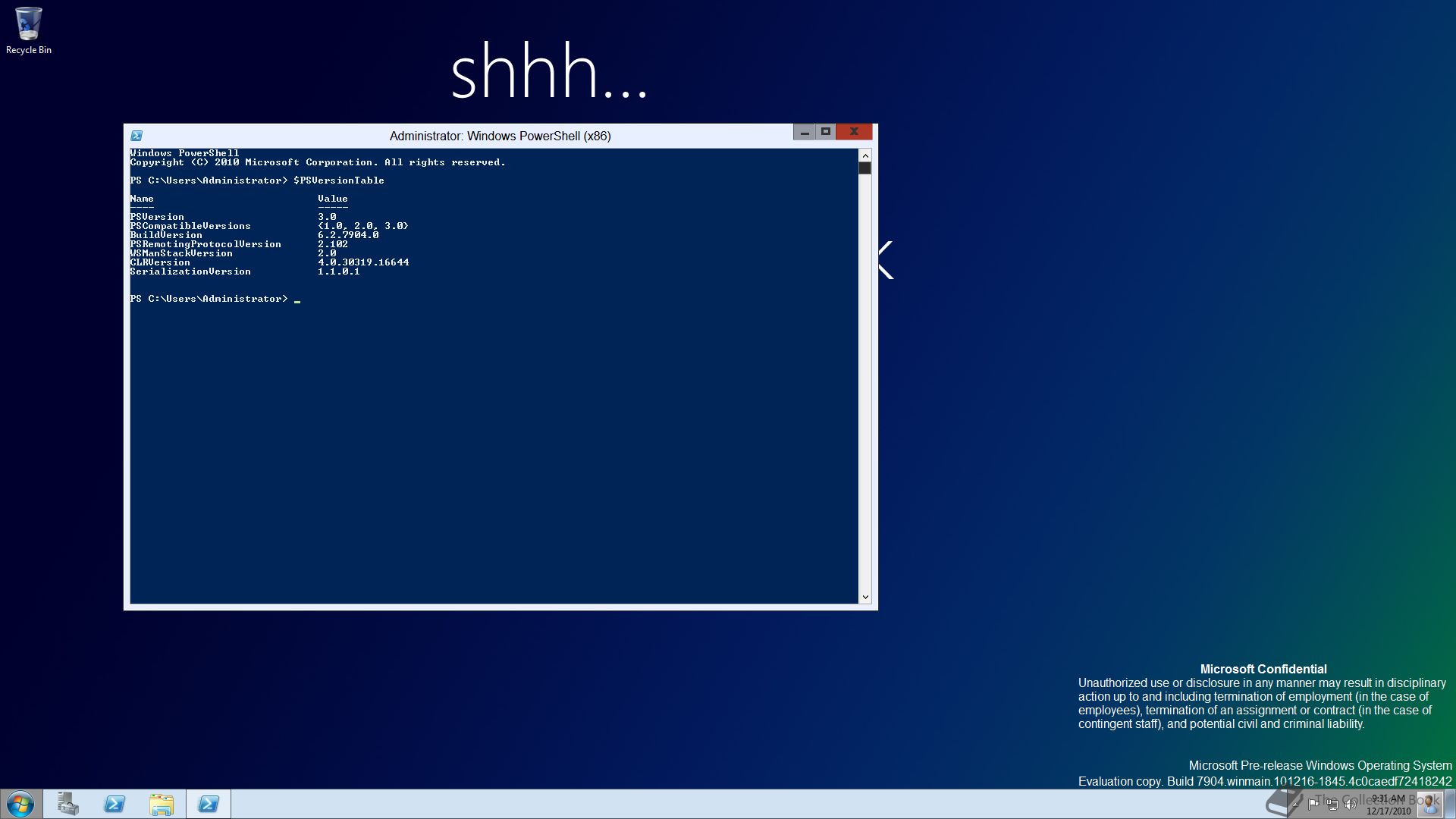Click the SerializationVersion row label
Viewport: 1456px width, 819px height.
pos(190,271)
